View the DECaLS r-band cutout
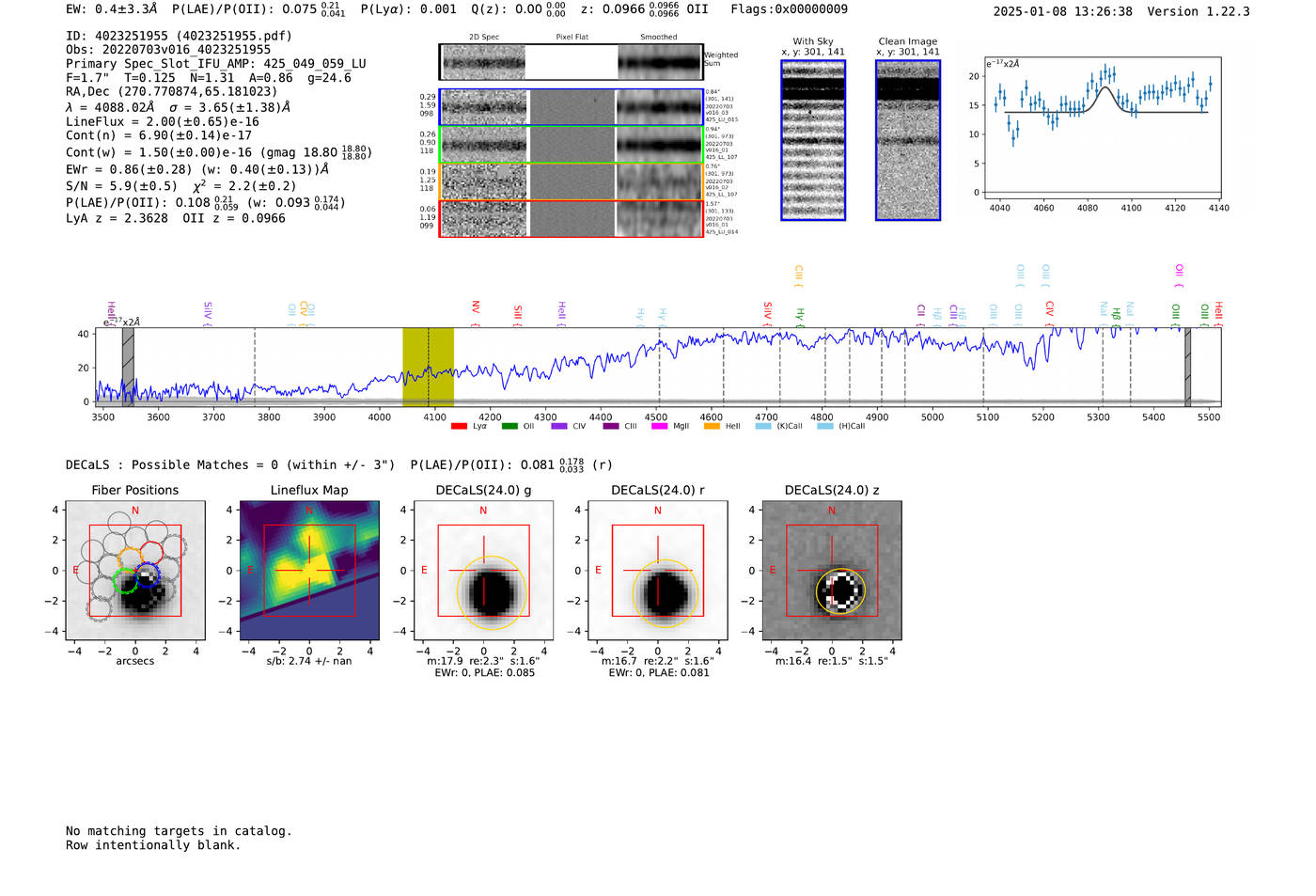Screen dimensions: 1316x896 (x=658, y=570)
